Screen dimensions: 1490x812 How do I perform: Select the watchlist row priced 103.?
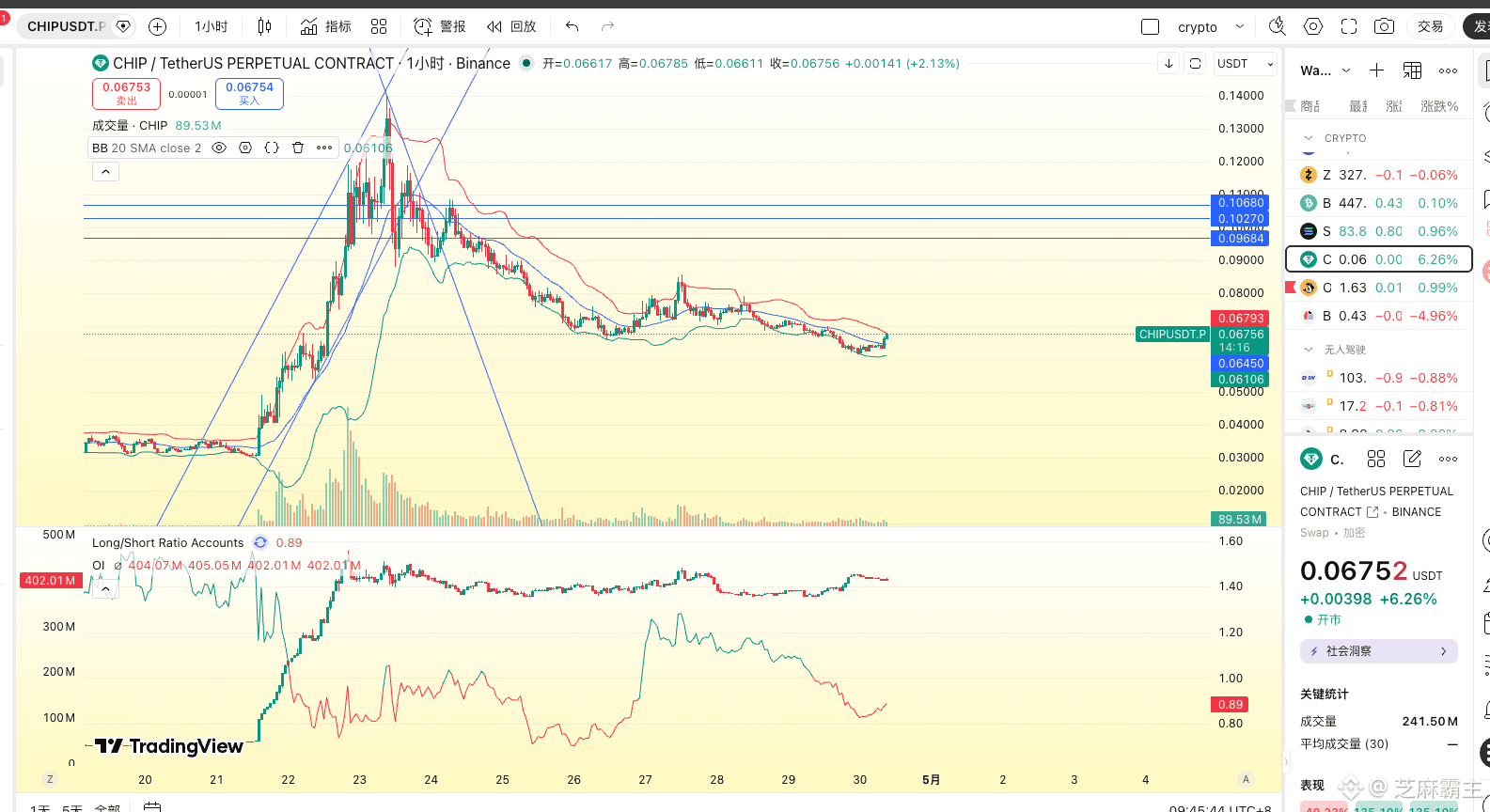click(1379, 378)
